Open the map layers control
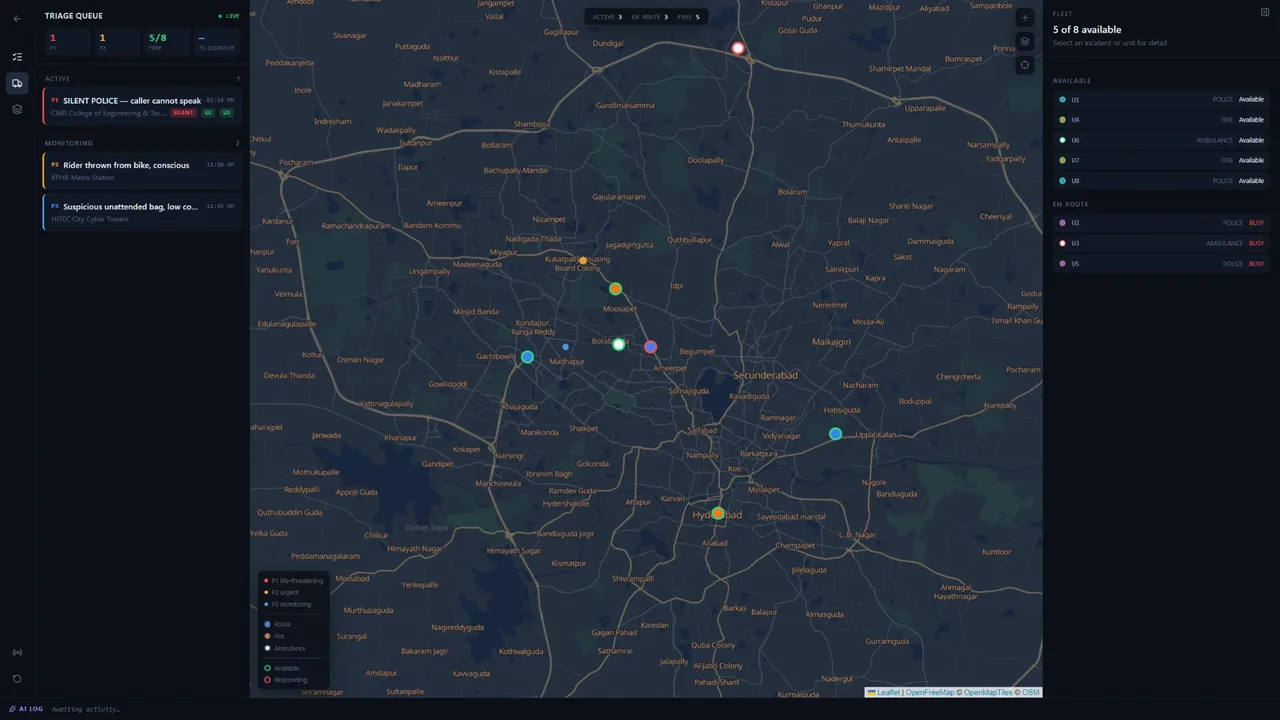Screen dimensions: 1280x720 [x=1024, y=42]
